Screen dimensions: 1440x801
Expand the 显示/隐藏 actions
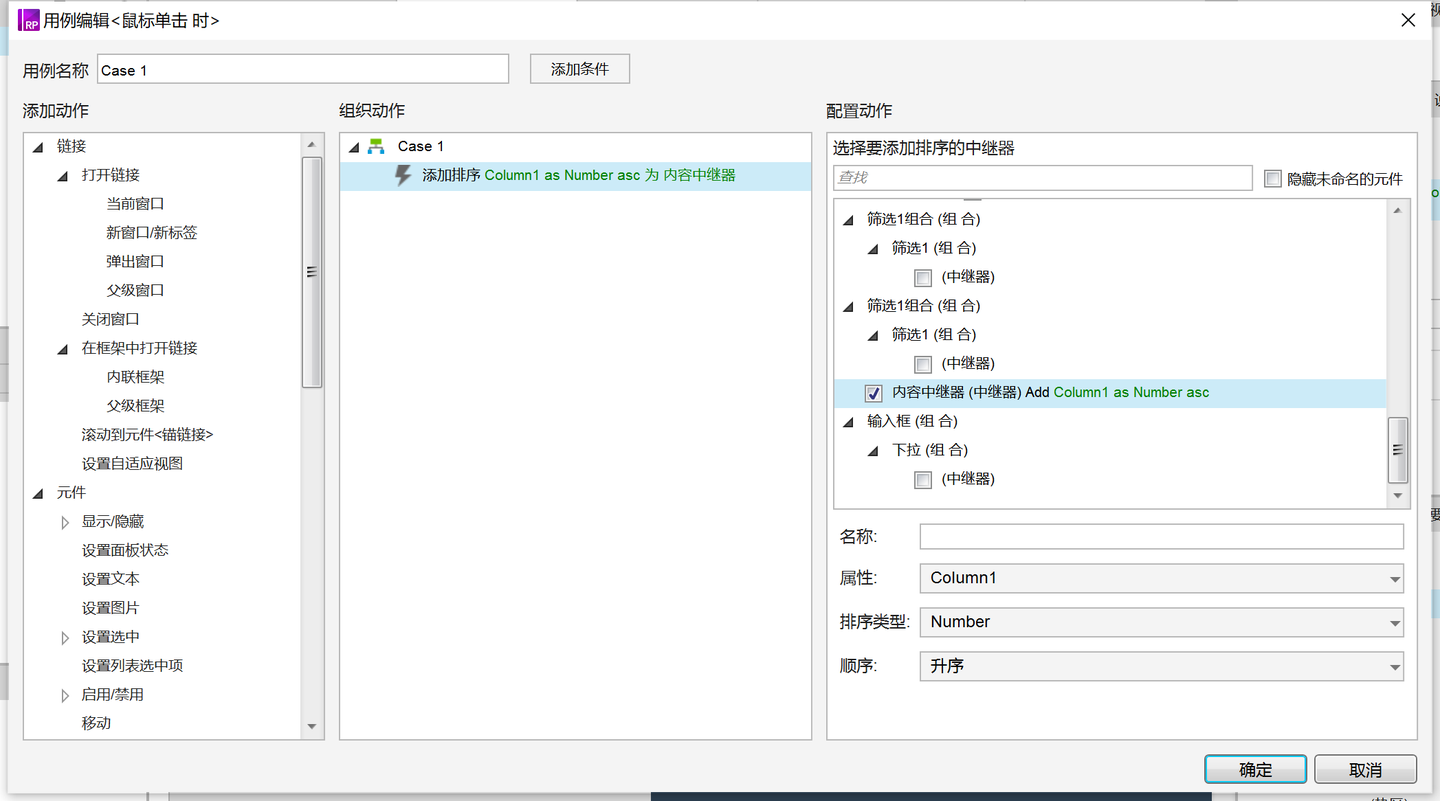(65, 522)
